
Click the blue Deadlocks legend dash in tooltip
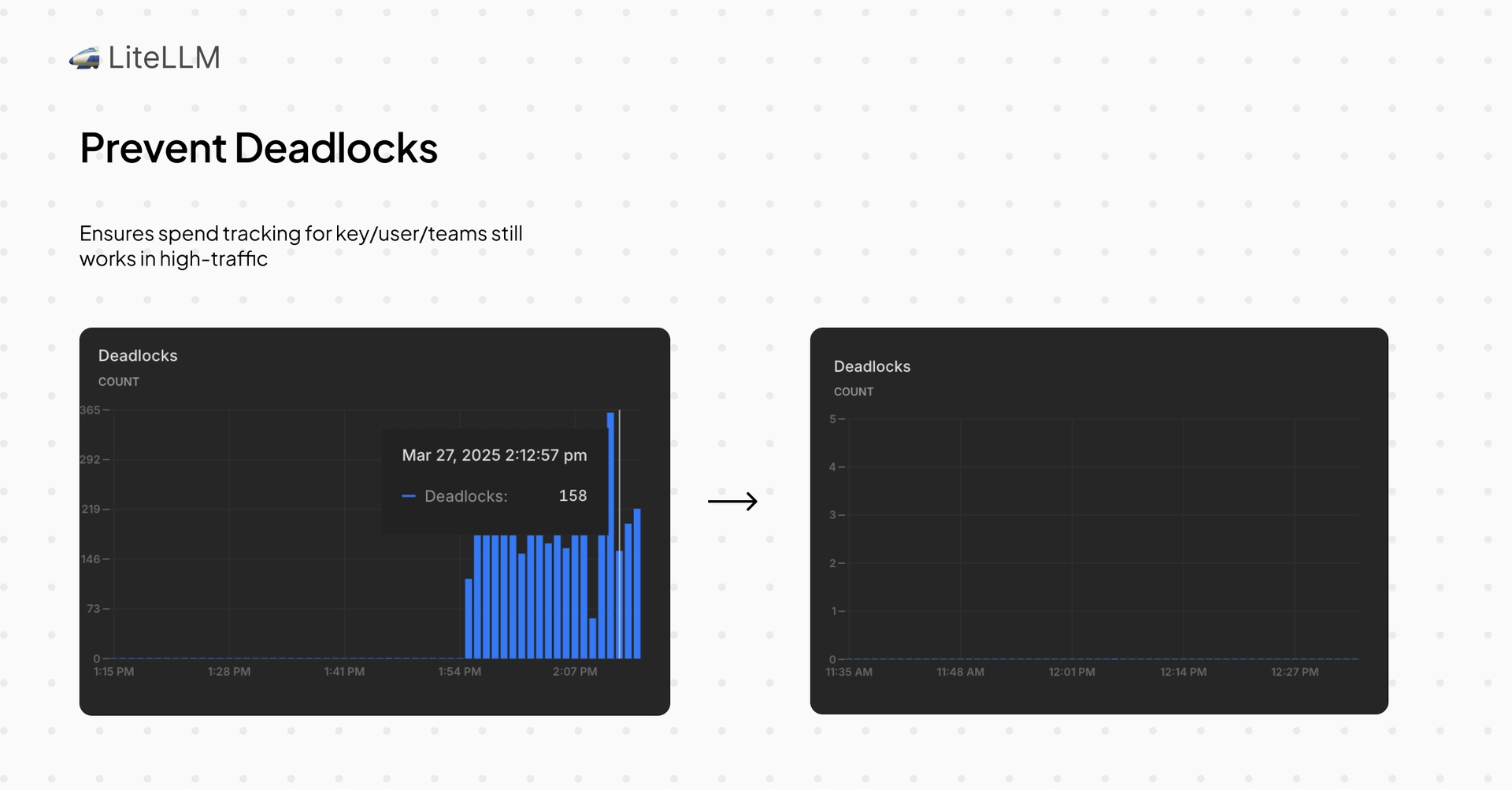click(x=409, y=496)
